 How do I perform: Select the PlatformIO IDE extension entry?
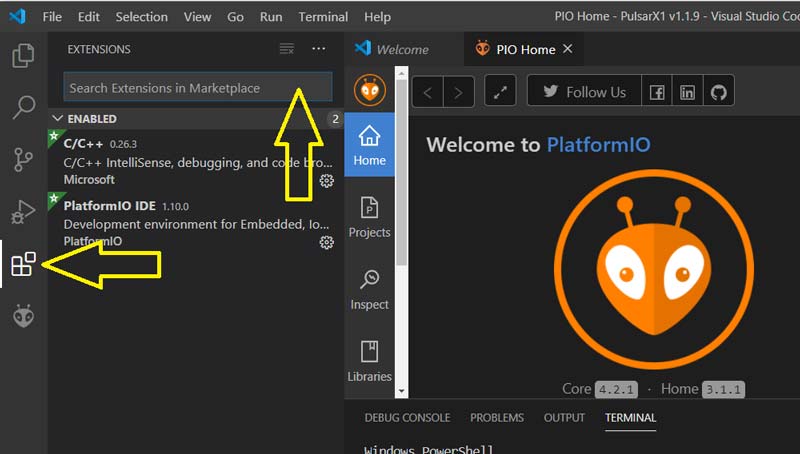196,222
